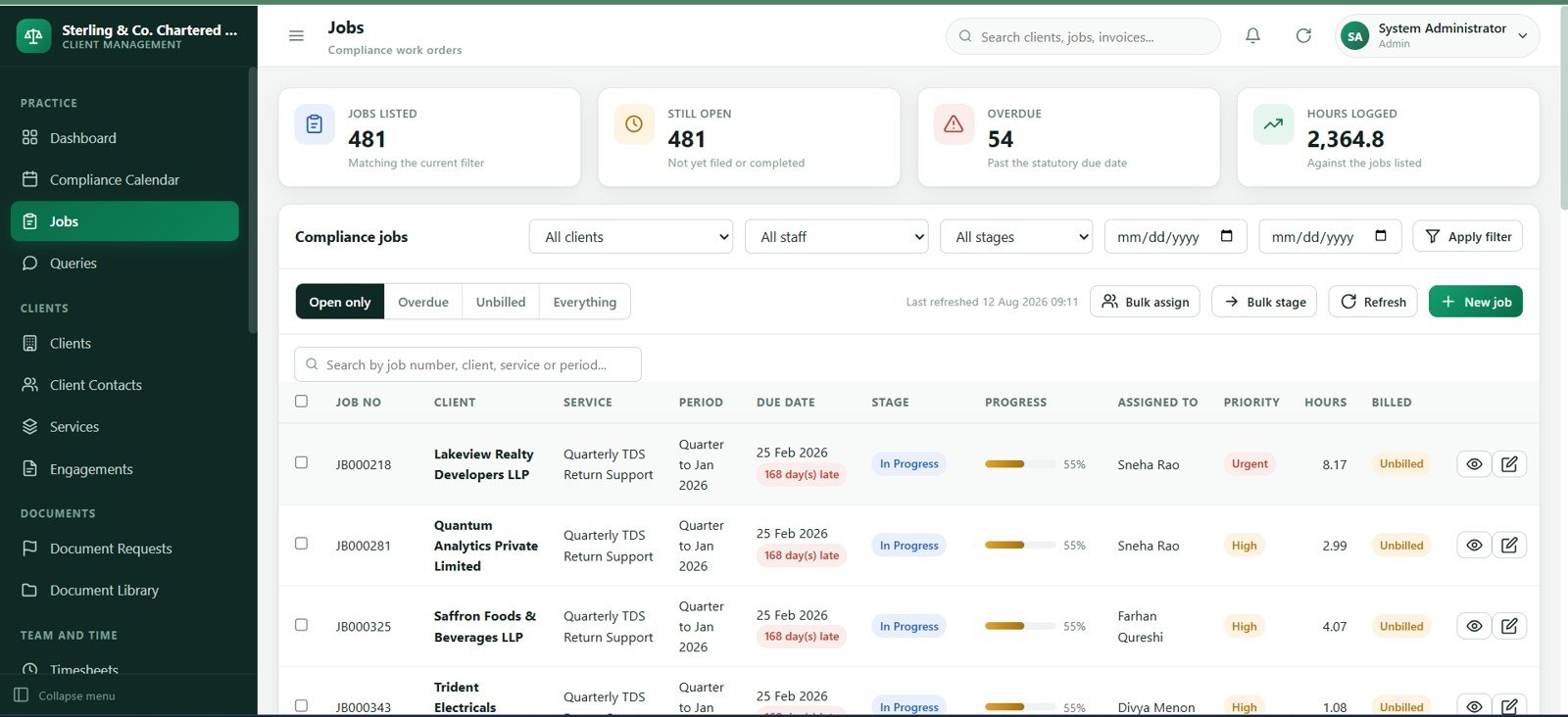Click the Apply filter button
Screen dimensions: 1568x717
point(1467,236)
